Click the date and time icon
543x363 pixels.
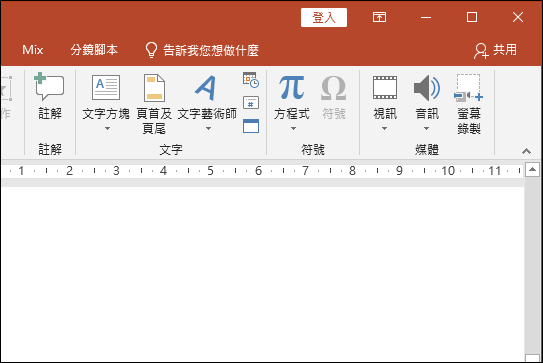pos(251,80)
